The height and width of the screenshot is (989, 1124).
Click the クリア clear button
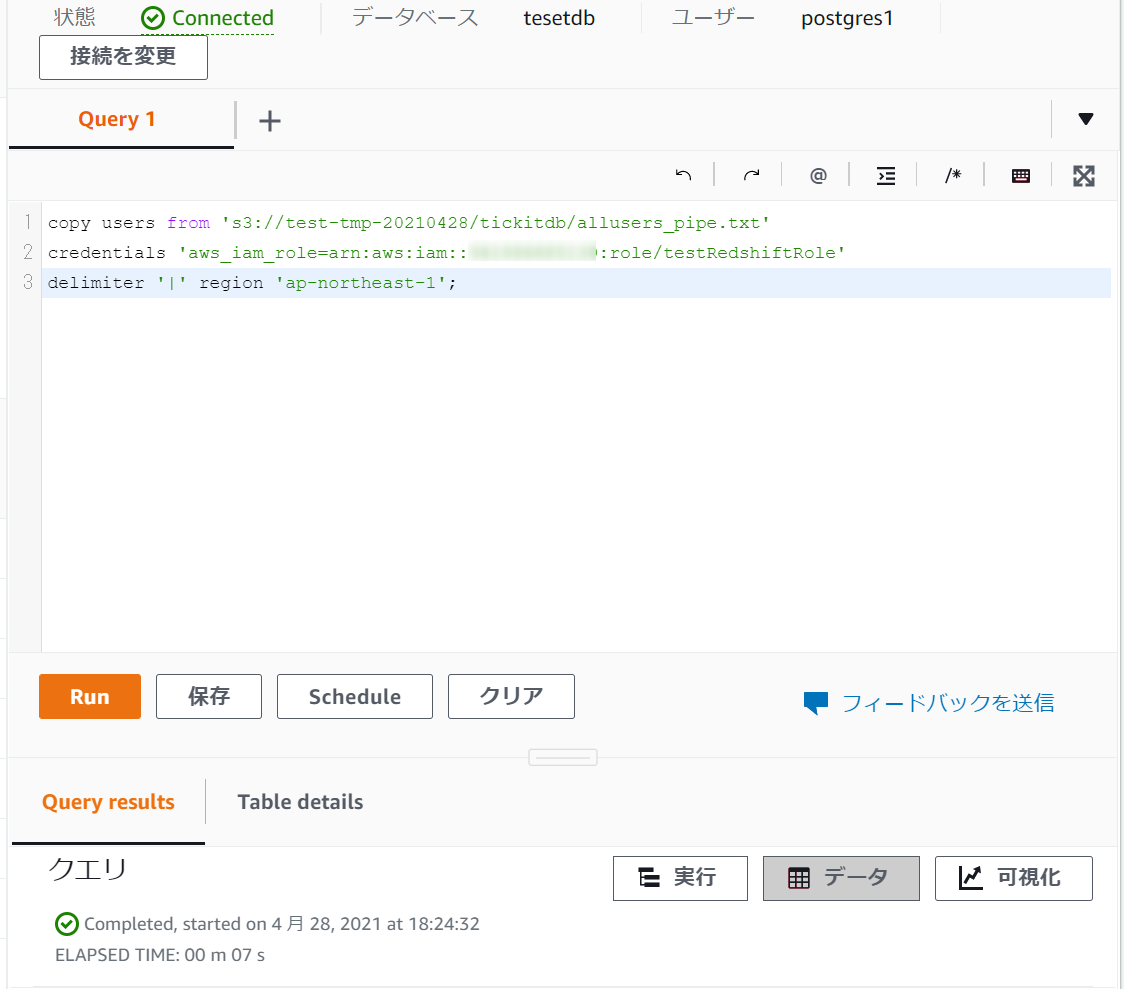(x=511, y=696)
